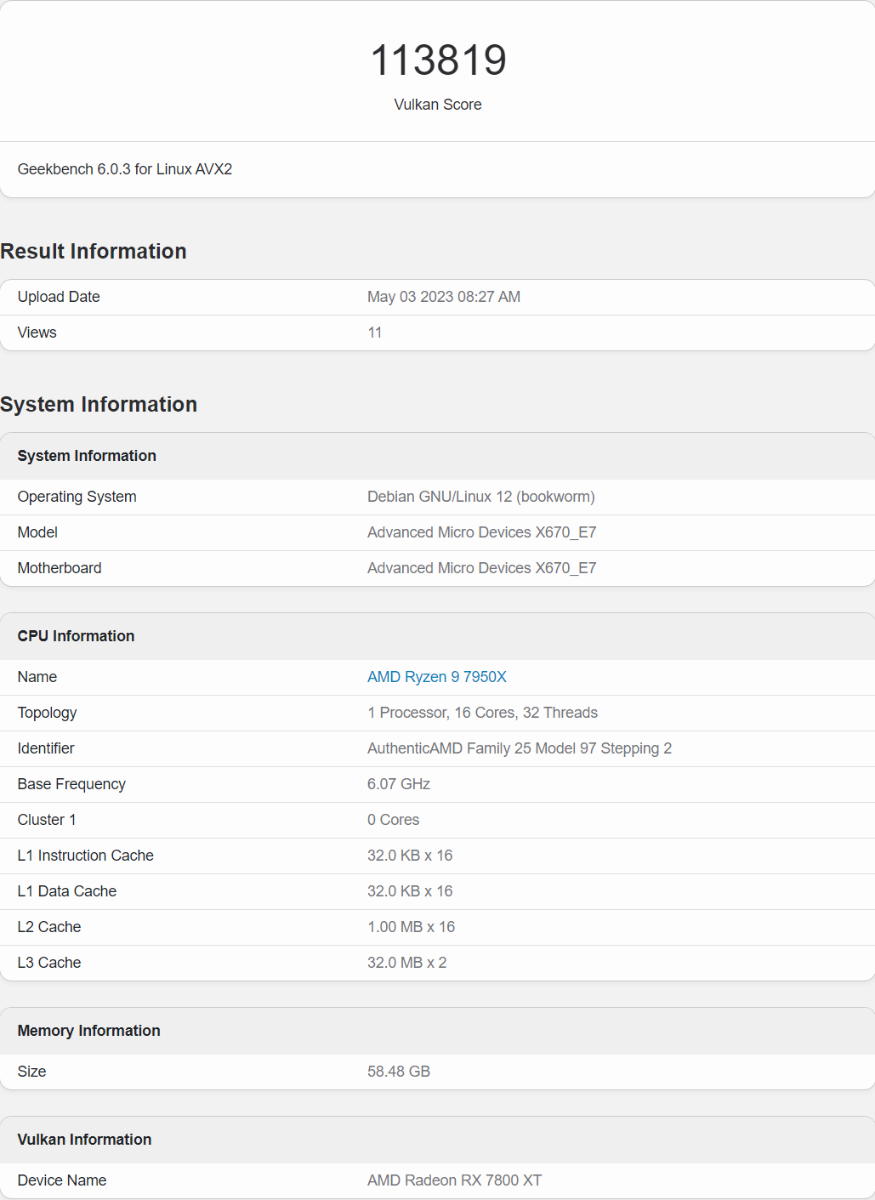
Task: Select Motherboard value Advanced Micro Devices X670_E7
Action: pyautogui.click(x=482, y=568)
